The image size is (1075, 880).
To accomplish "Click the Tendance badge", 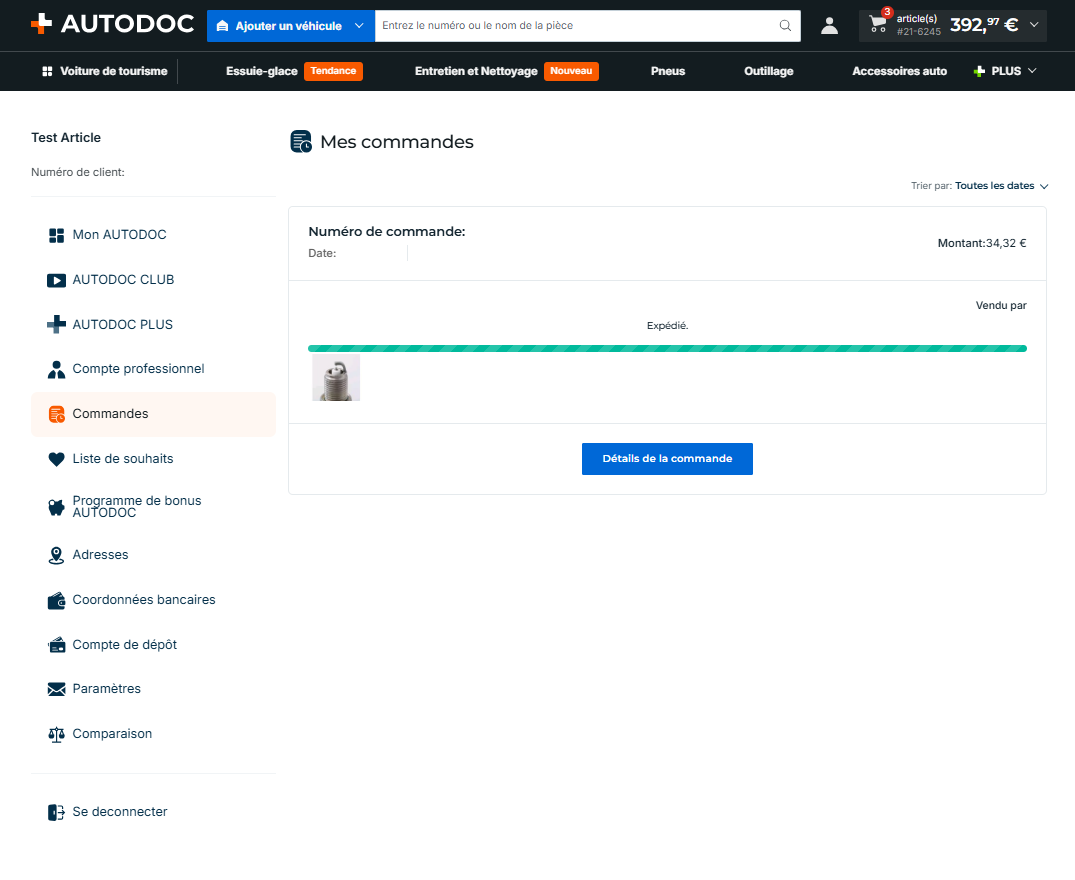I will point(333,71).
